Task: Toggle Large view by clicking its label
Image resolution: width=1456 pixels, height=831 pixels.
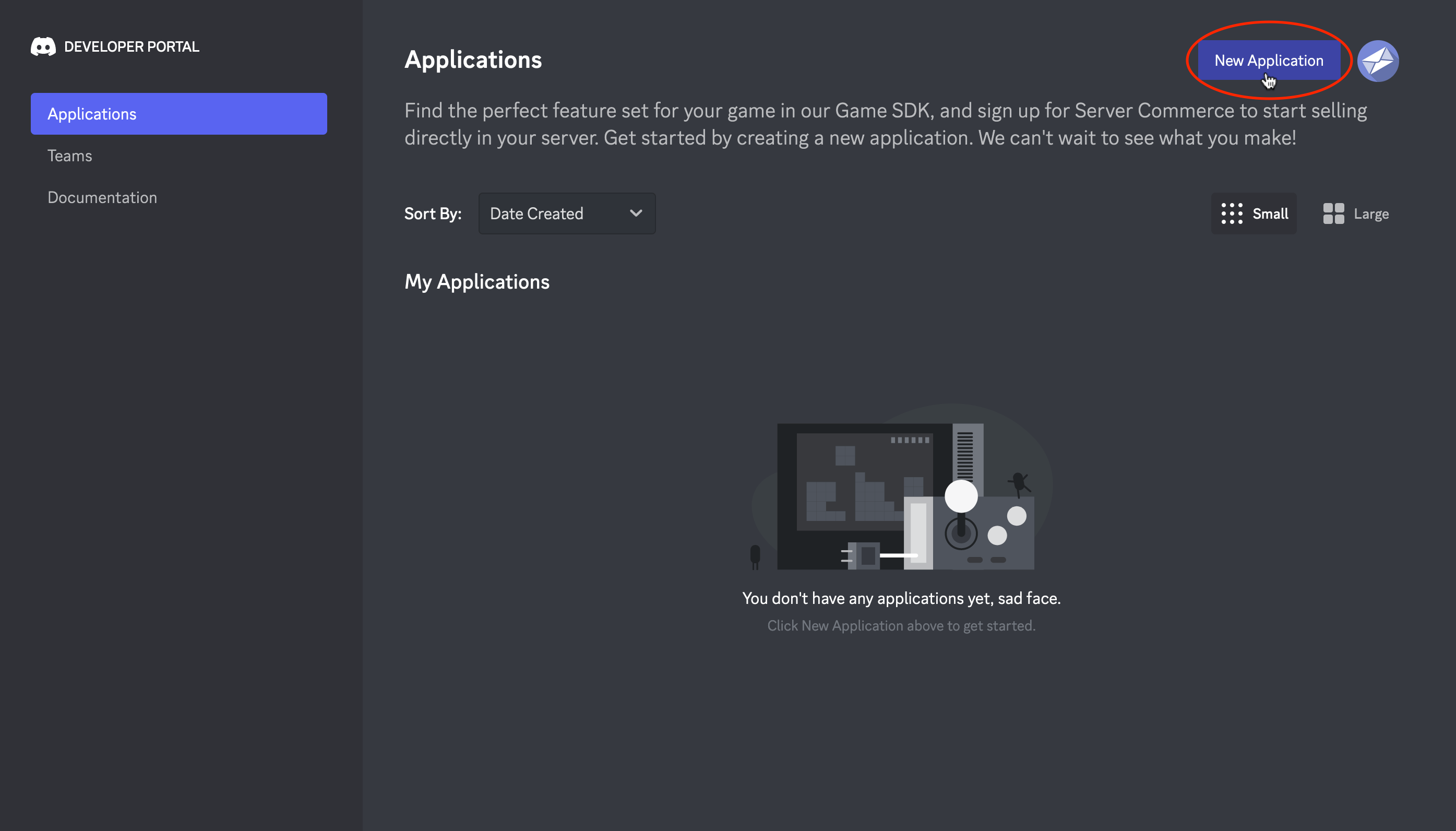Action: (x=1371, y=213)
